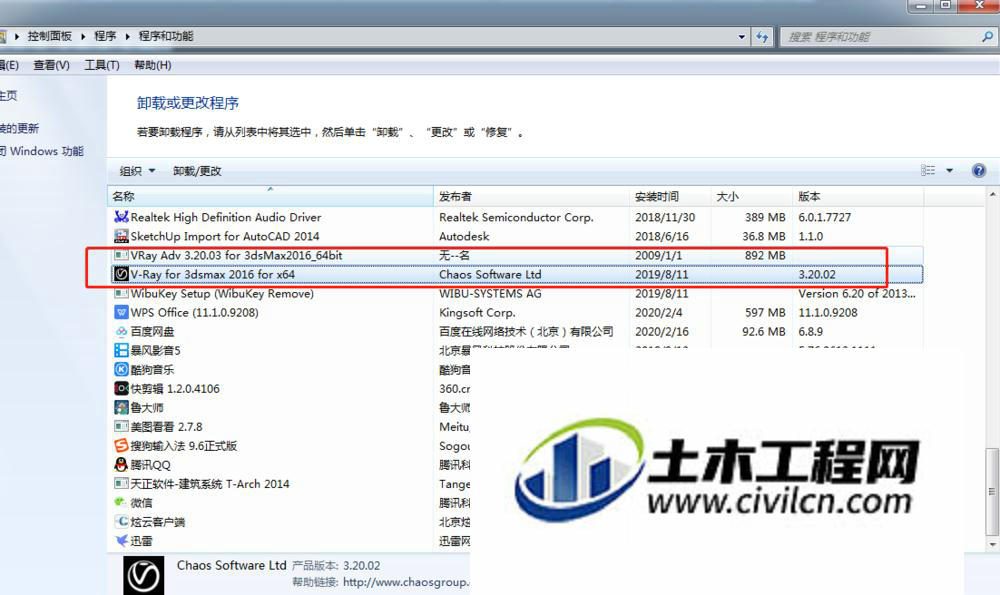Select the 百度网盘 entry
Image resolution: width=1000 pixels, height=595 pixels.
pyautogui.click(x=515, y=332)
